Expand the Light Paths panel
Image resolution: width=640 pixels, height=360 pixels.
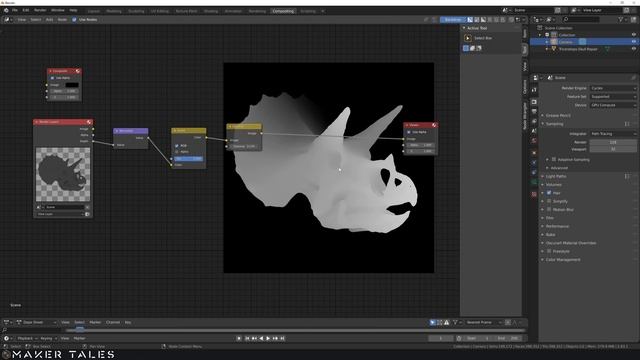[x=556, y=176]
